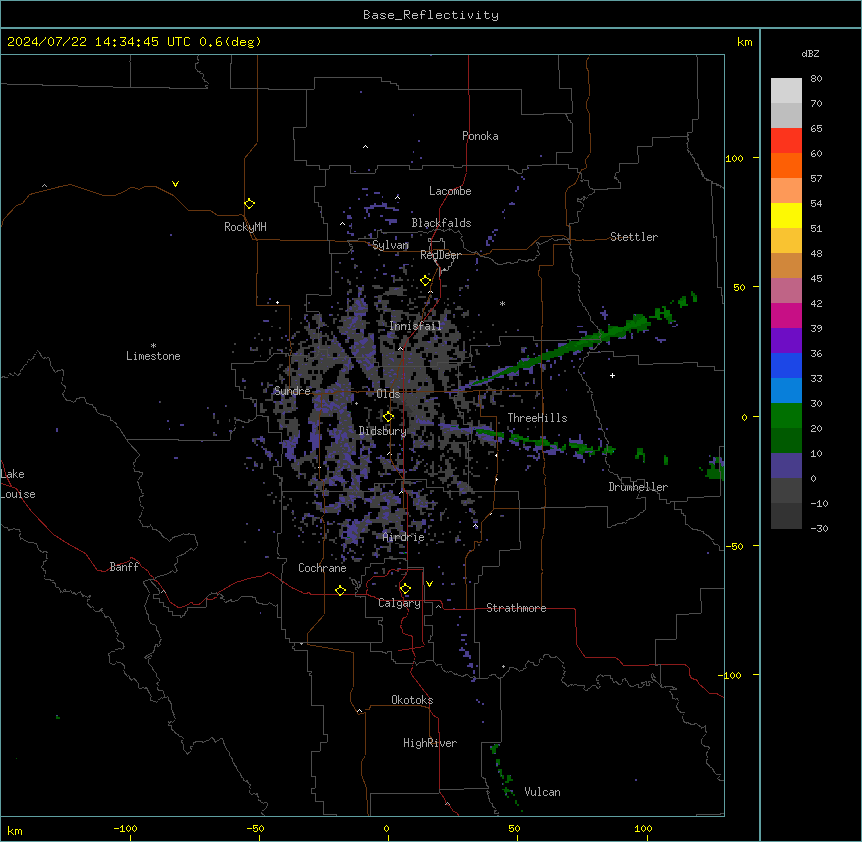Click the RedDeer city label

point(440,255)
